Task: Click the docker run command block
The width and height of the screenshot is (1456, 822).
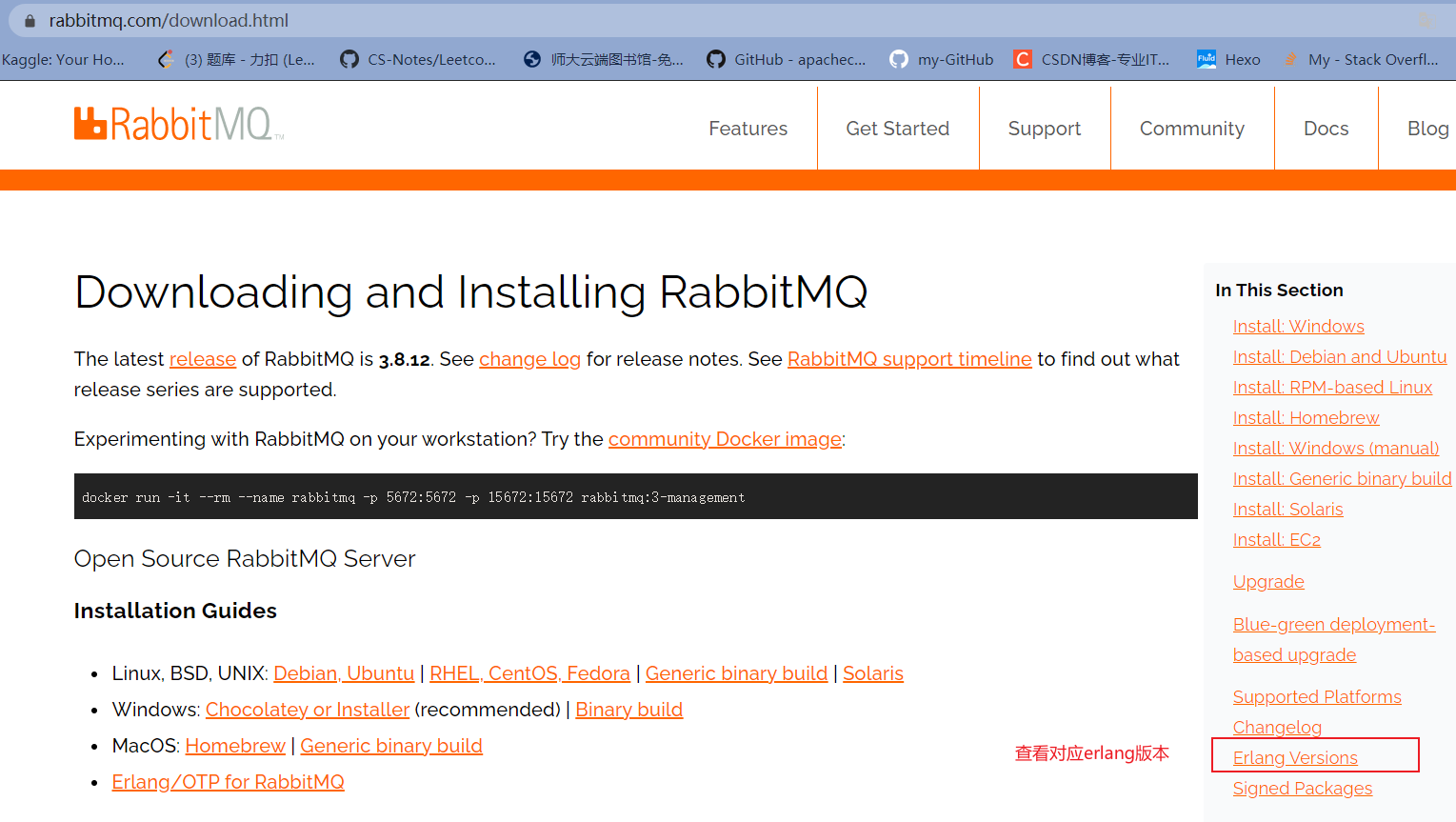Action: click(636, 496)
